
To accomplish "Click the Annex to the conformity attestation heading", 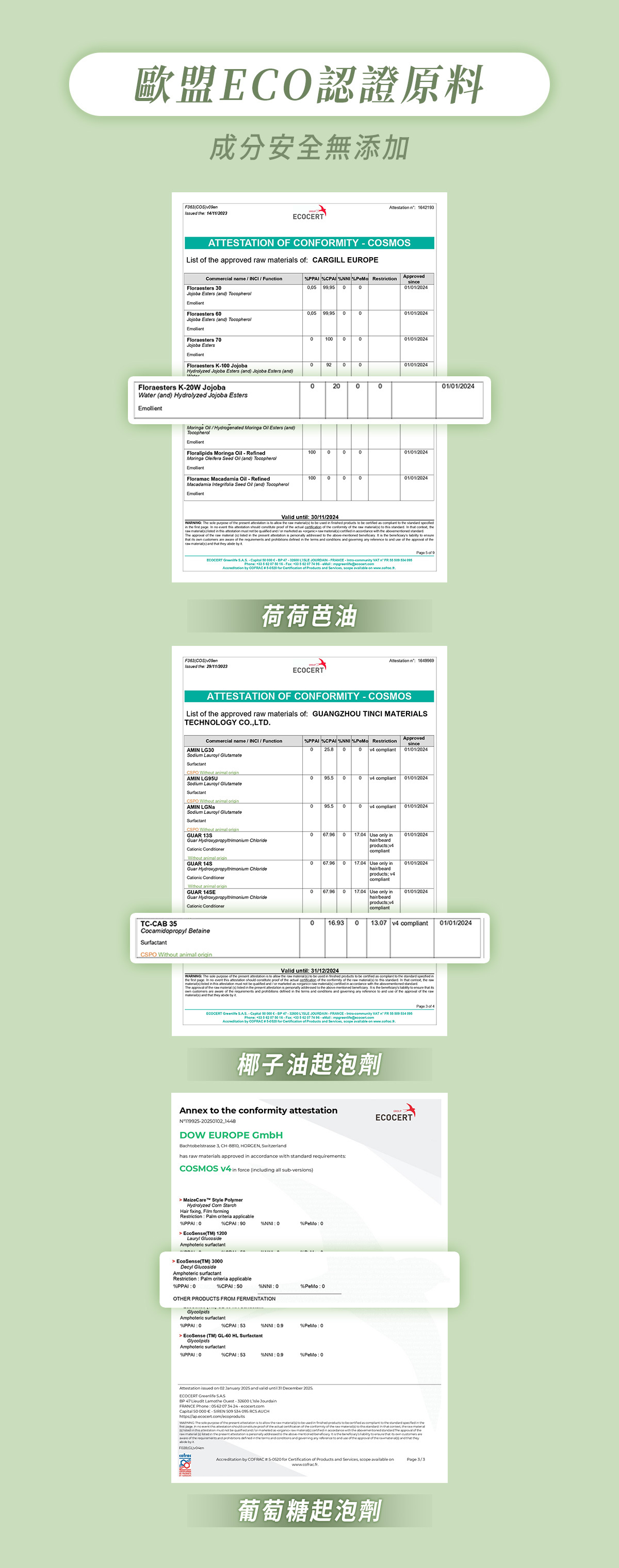I will (258, 1110).
